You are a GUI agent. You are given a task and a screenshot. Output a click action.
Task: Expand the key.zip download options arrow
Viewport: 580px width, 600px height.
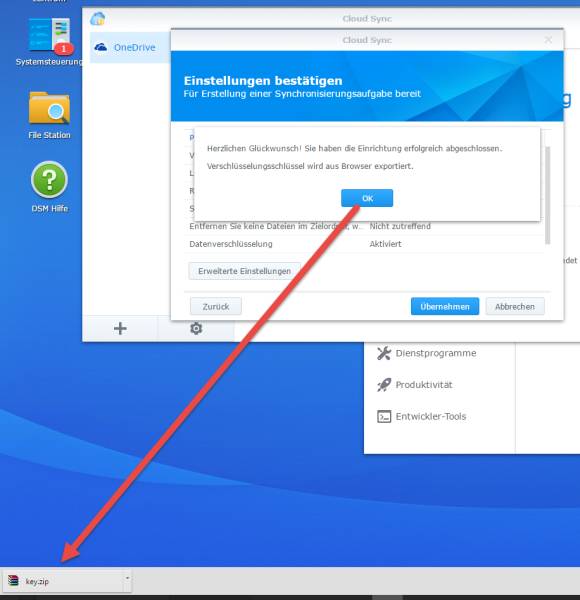tap(127, 578)
